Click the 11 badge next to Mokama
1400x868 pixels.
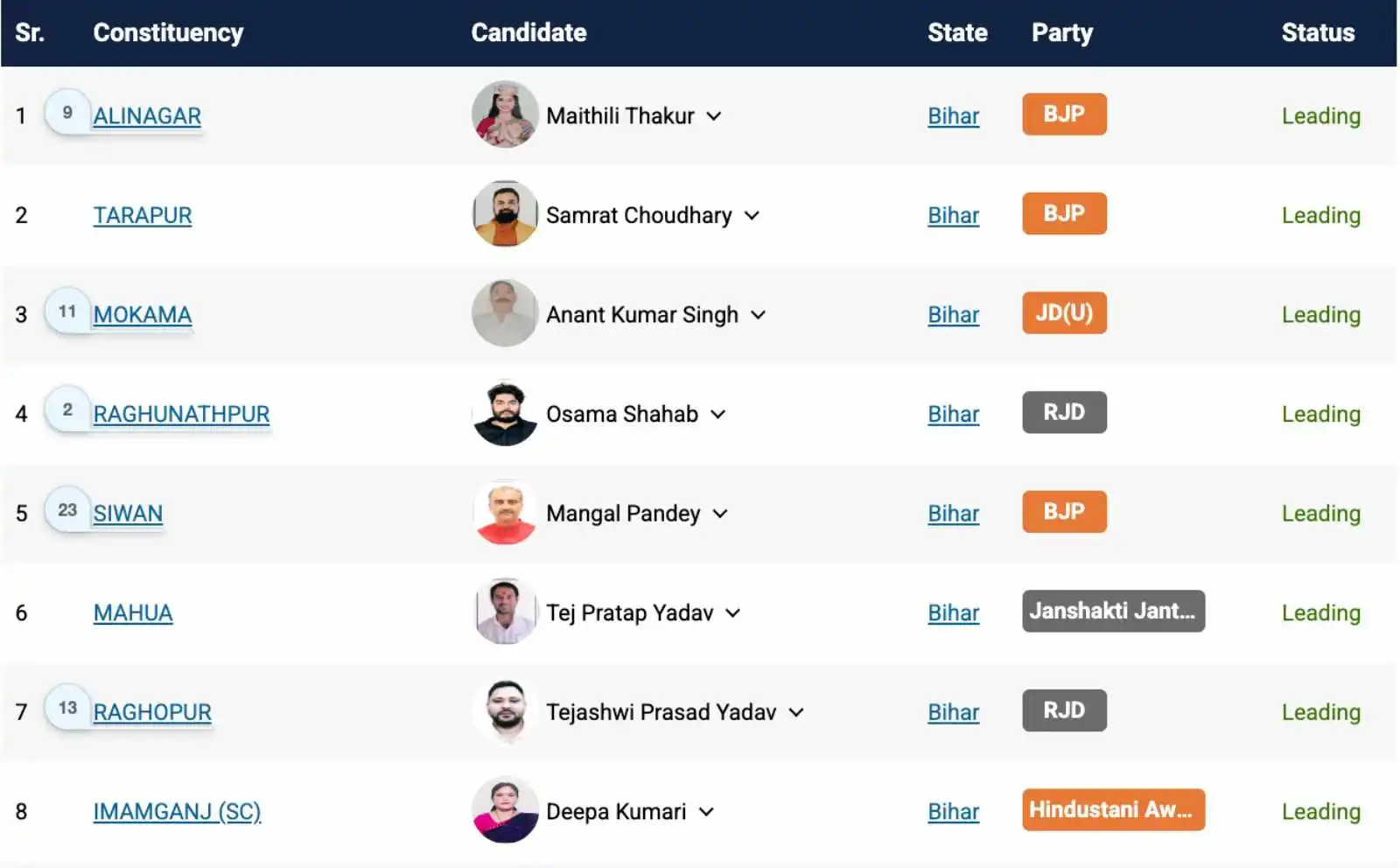(x=67, y=311)
